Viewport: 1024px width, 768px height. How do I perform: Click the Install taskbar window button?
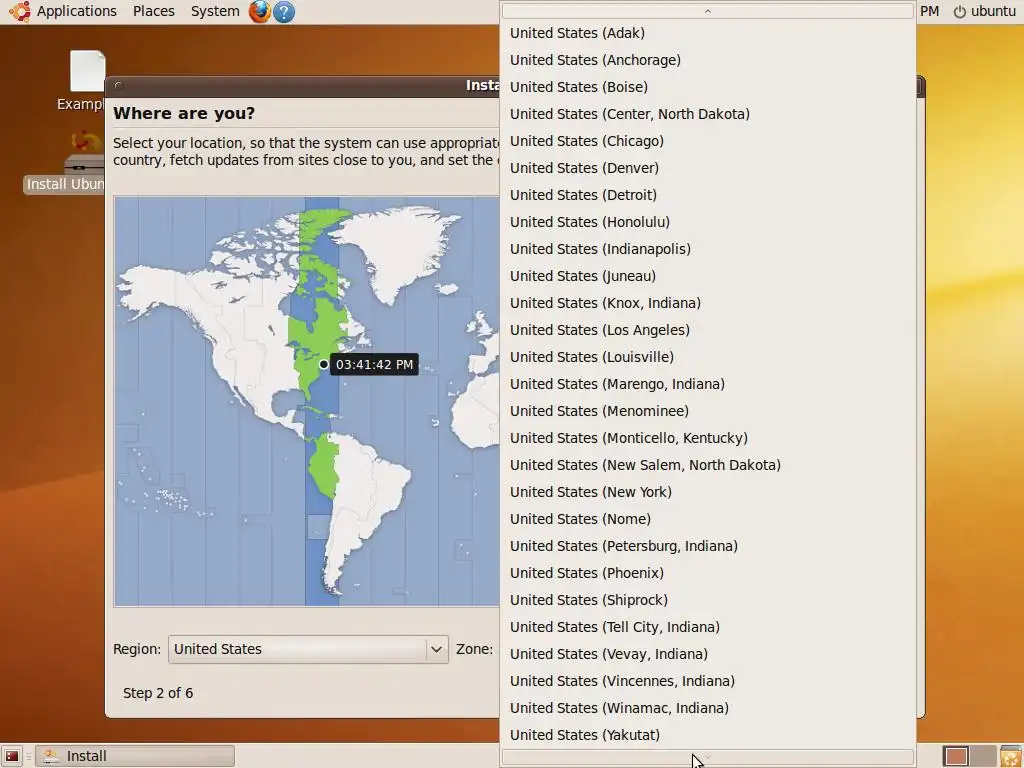pos(135,756)
